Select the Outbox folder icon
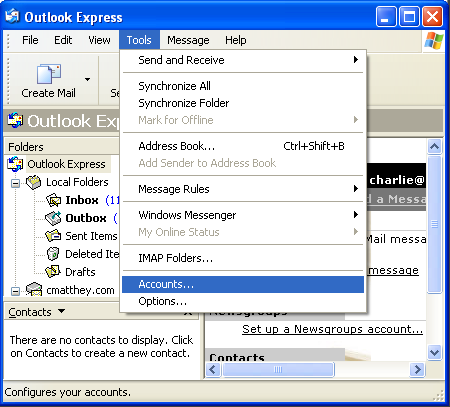Image resolution: width=450 pixels, height=407 pixels. pos(53,218)
